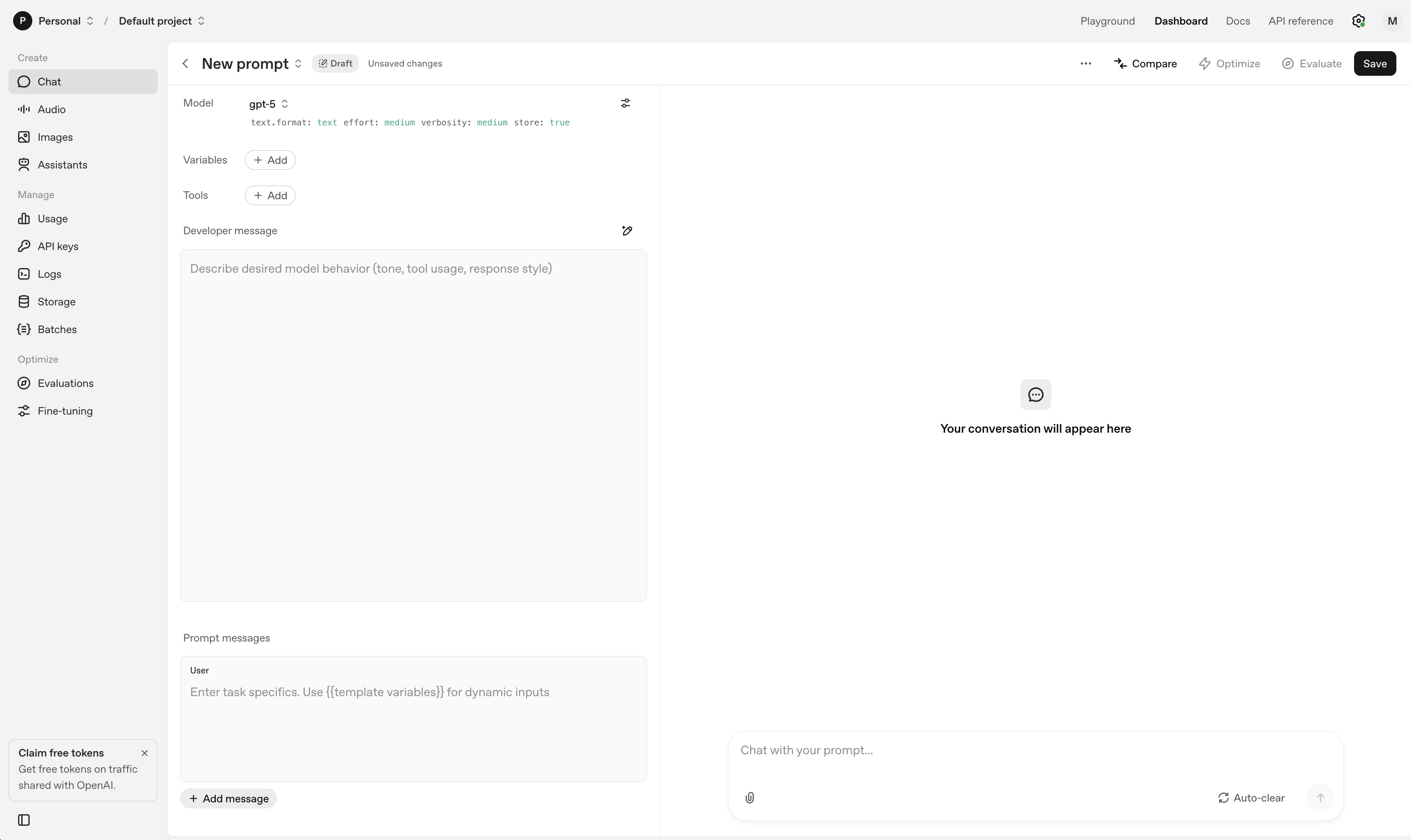This screenshot has height=840, width=1411.
Task: Open the gpt-5 model dropdown
Action: [269, 103]
